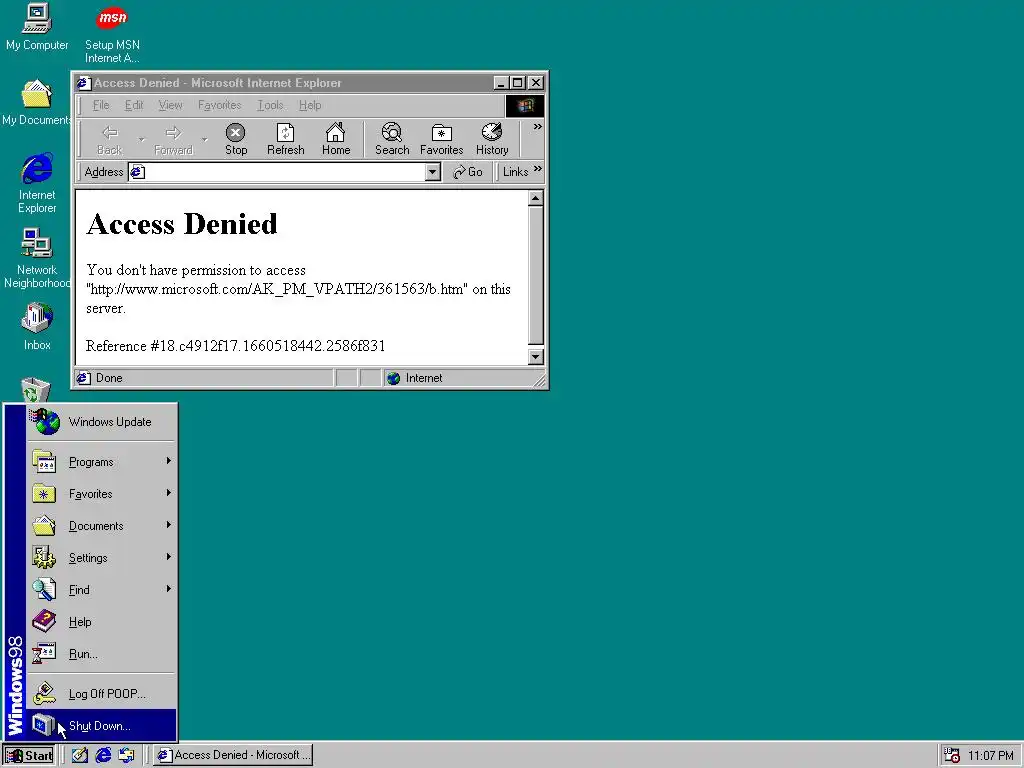Click the Internet Explorer title bar icon
The image size is (1024, 768).
pyautogui.click(x=83, y=83)
